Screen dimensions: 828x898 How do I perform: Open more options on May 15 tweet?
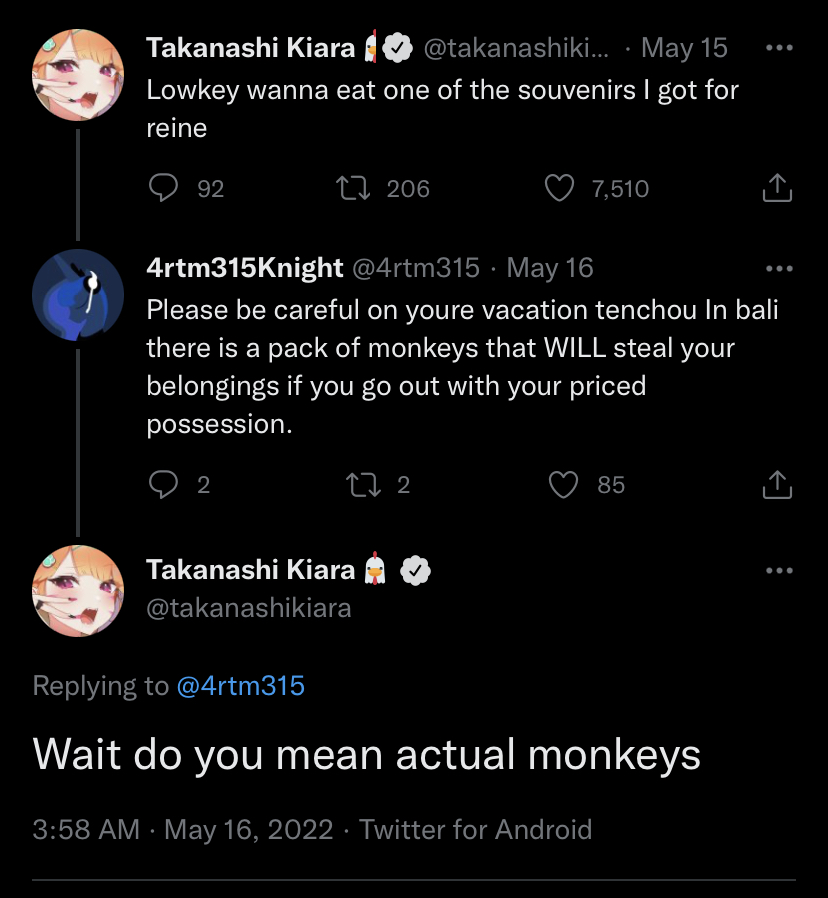[778, 48]
